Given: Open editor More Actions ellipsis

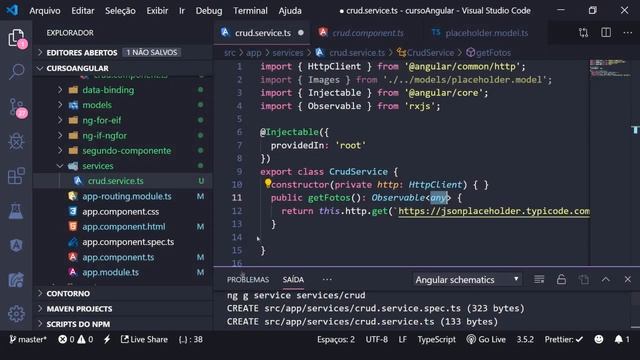Looking at the screenshot, I should [x=628, y=33].
